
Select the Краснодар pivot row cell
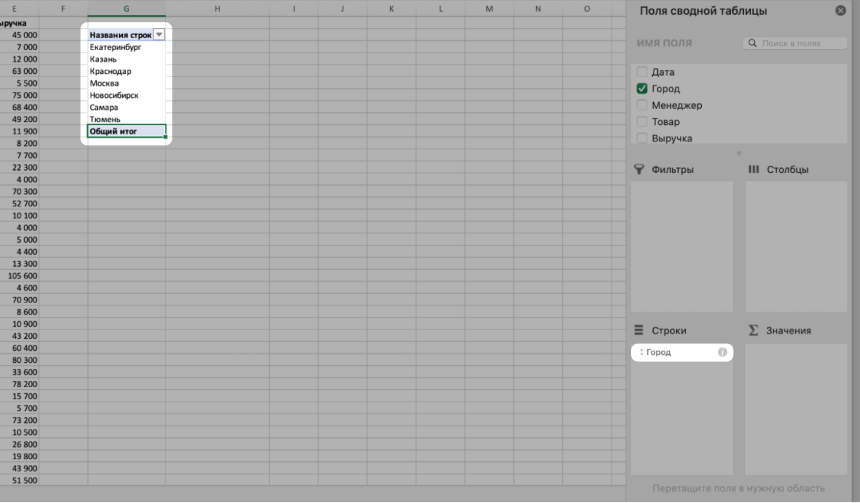pos(126,71)
